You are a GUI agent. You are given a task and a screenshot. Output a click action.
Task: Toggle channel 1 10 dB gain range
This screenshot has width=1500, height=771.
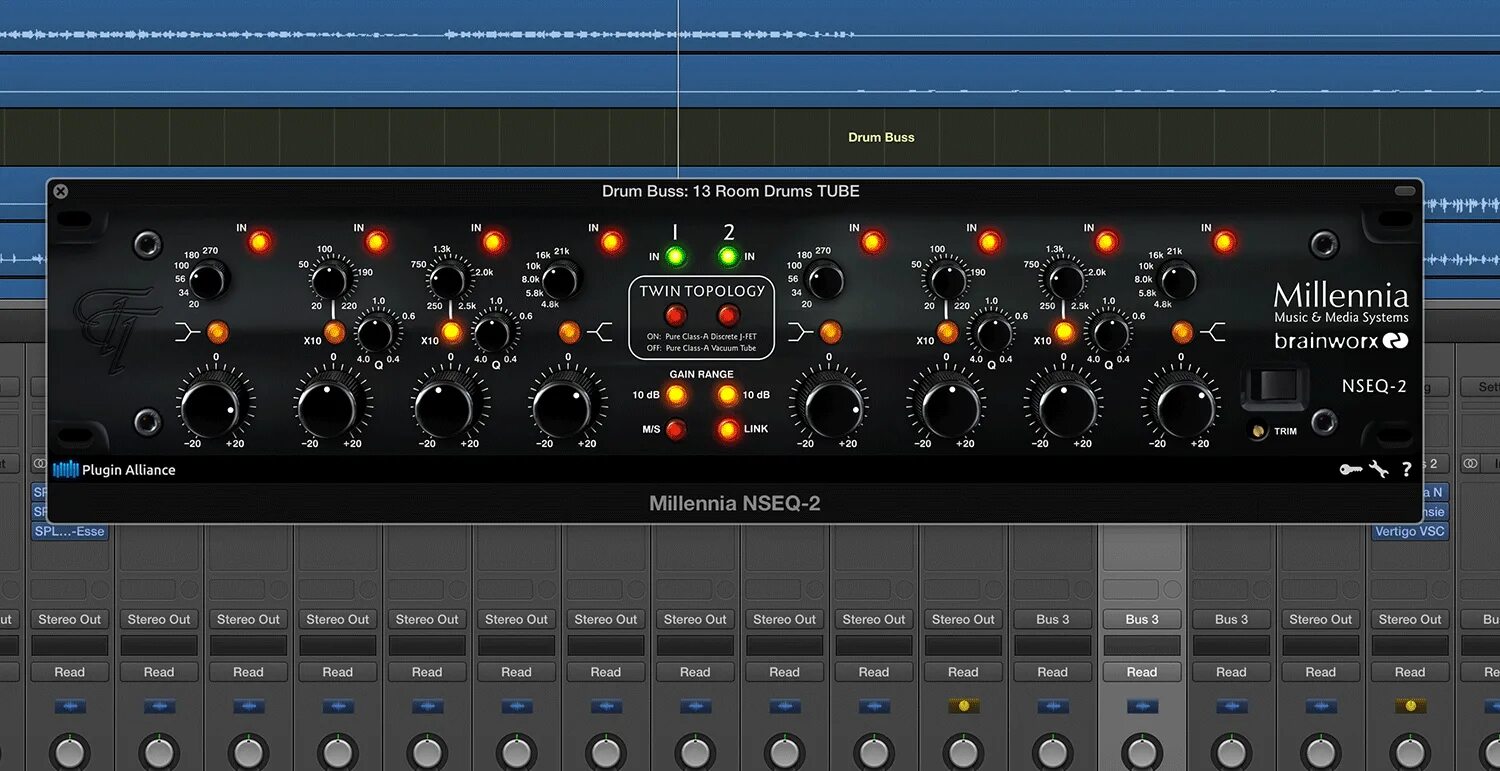676,395
